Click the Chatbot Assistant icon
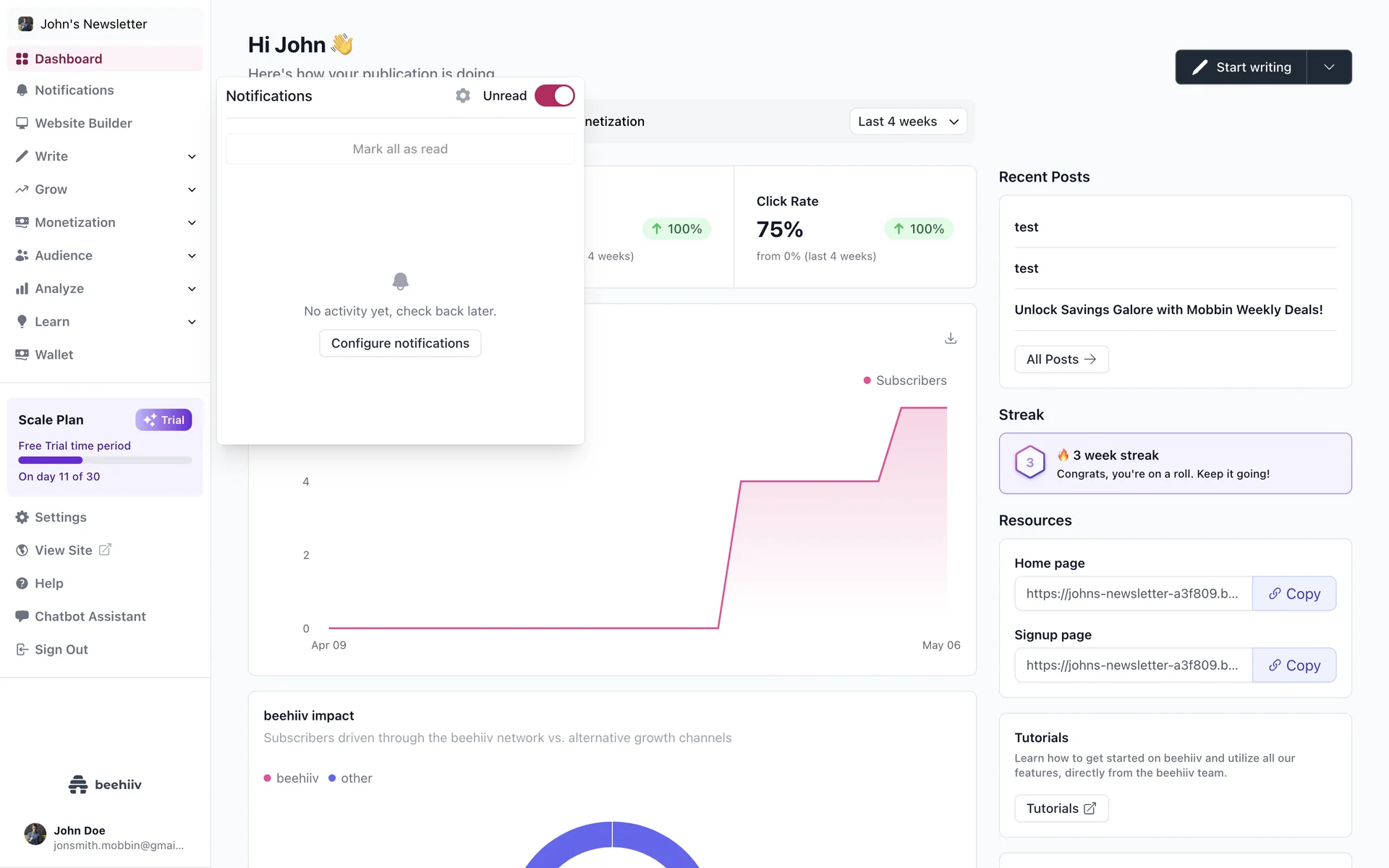Viewport: 1389px width, 868px height. point(22,616)
